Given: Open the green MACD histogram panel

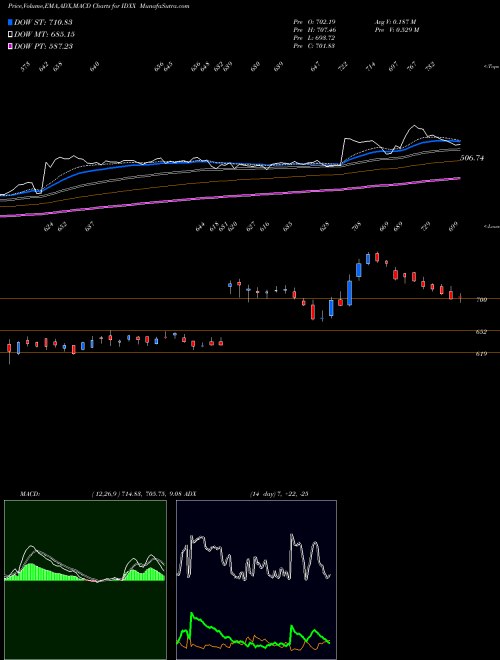Looking at the screenshot, I should [x=85, y=580].
